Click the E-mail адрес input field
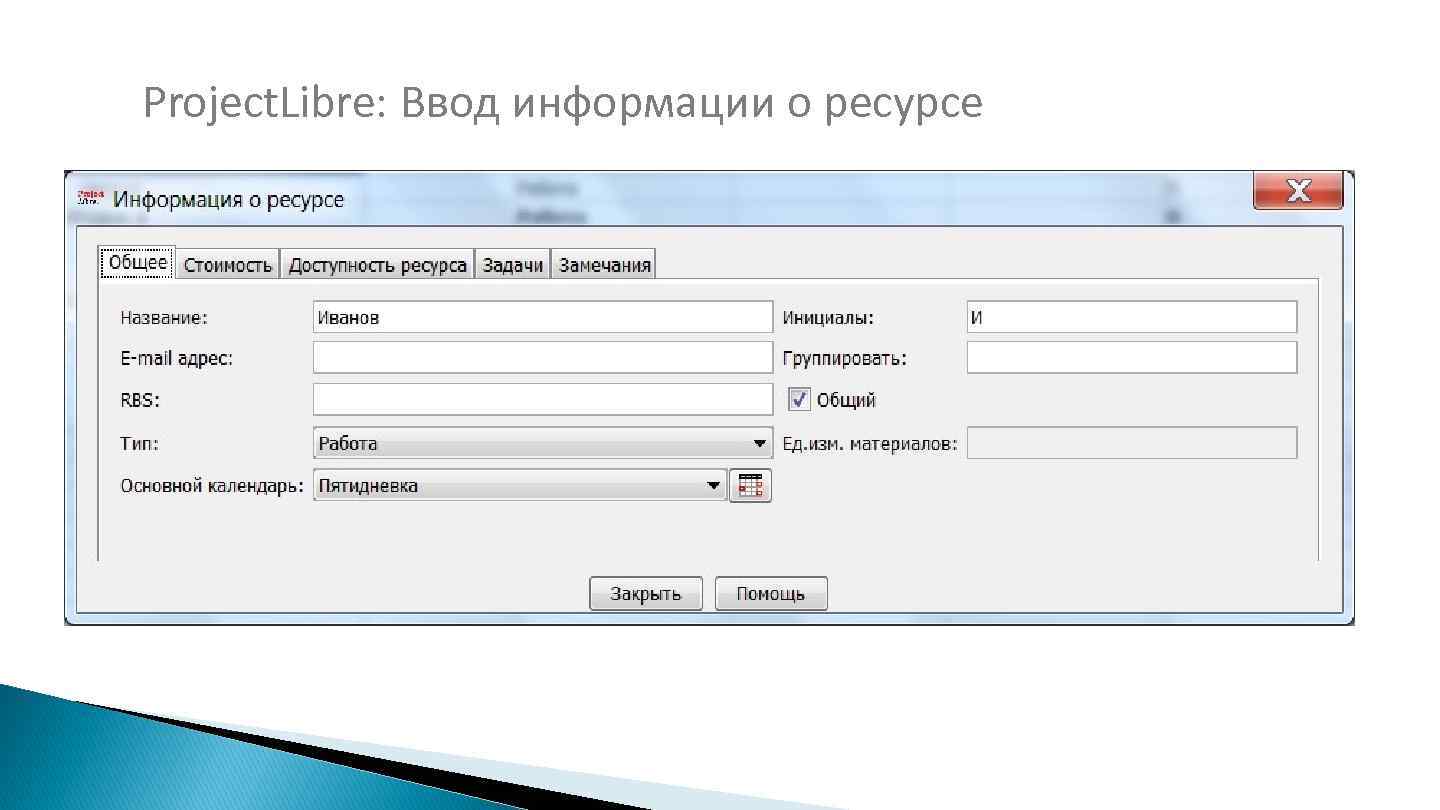This screenshot has height=810, width=1440. [543, 358]
